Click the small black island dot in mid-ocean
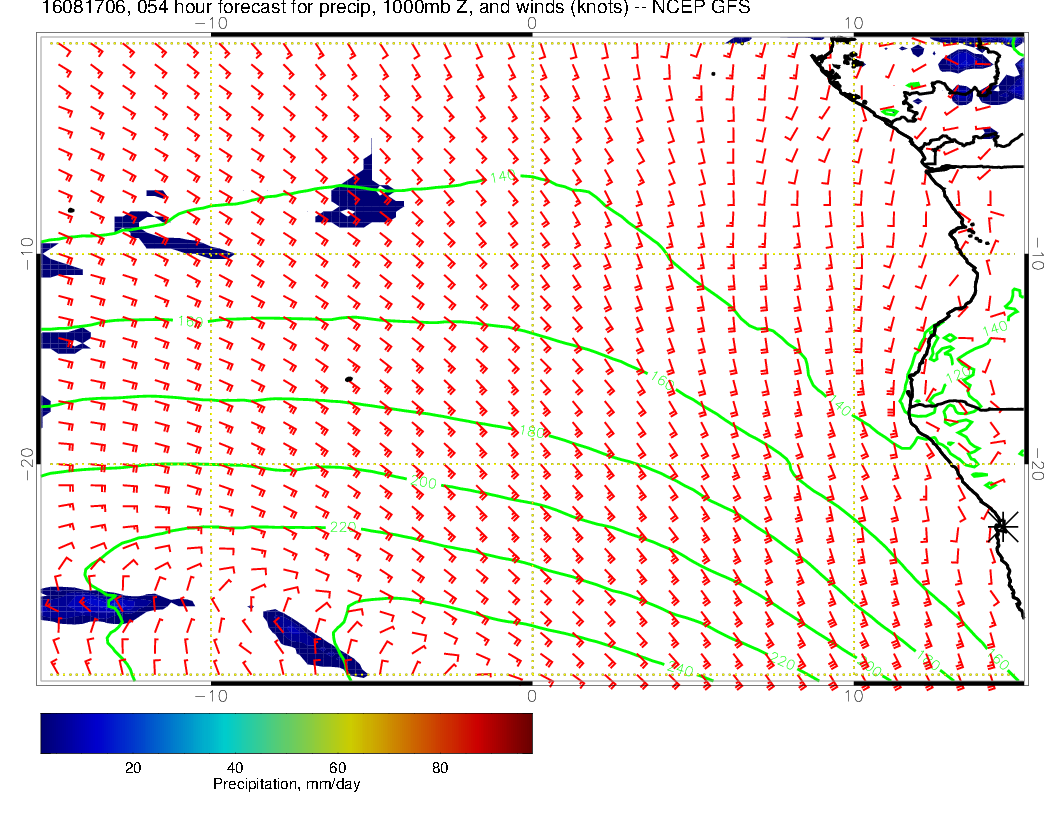This screenshot has width=1056, height=816. (x=348, y=379)
